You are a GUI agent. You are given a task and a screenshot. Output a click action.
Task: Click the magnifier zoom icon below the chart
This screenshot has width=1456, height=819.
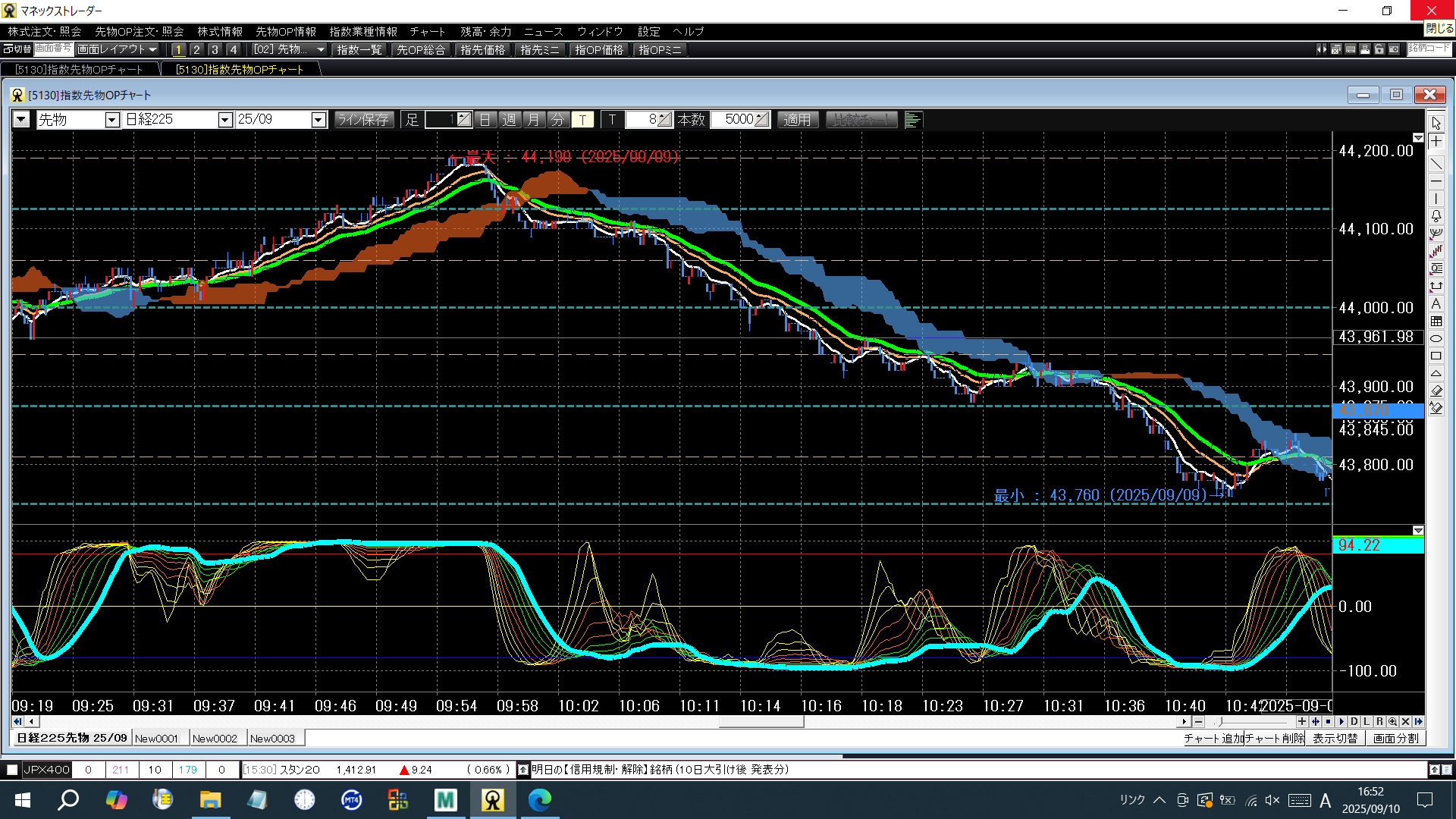click(x=1392, y=722)
